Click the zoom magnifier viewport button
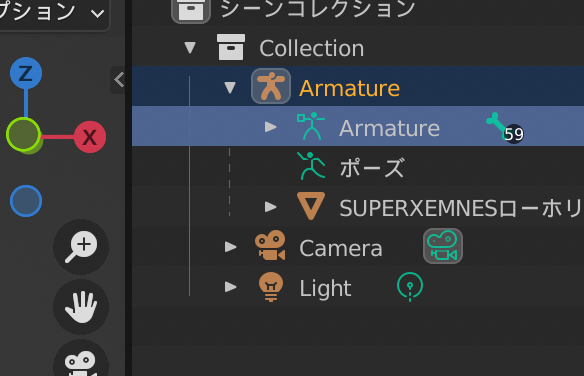Screen dimensions: 584x376 point(81,247)
